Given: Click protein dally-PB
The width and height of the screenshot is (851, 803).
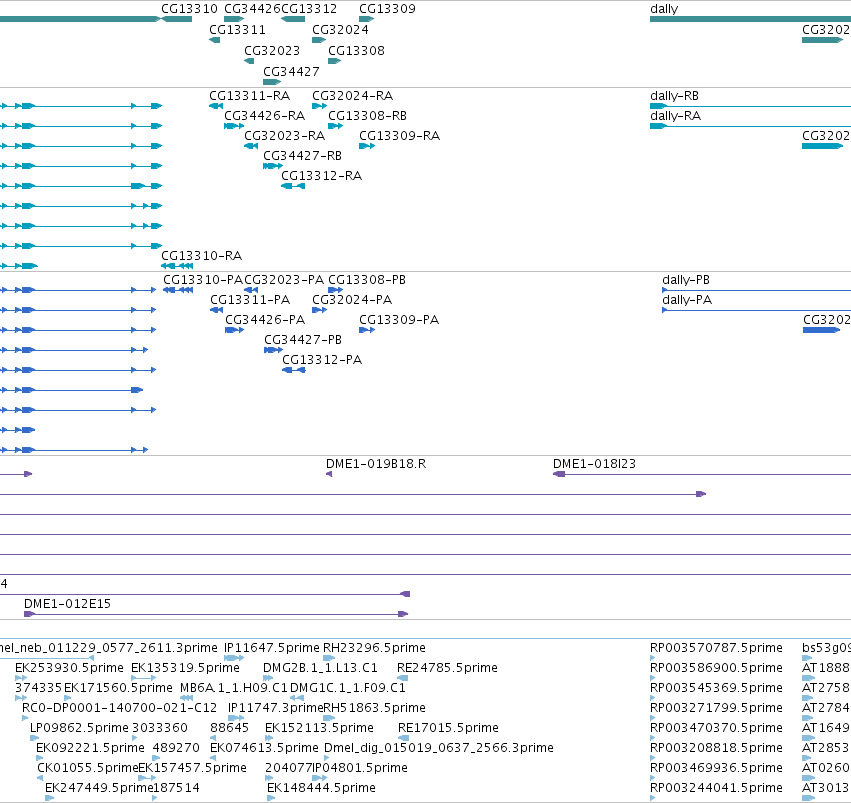Looking at the screenshot, I should (686, 281).
